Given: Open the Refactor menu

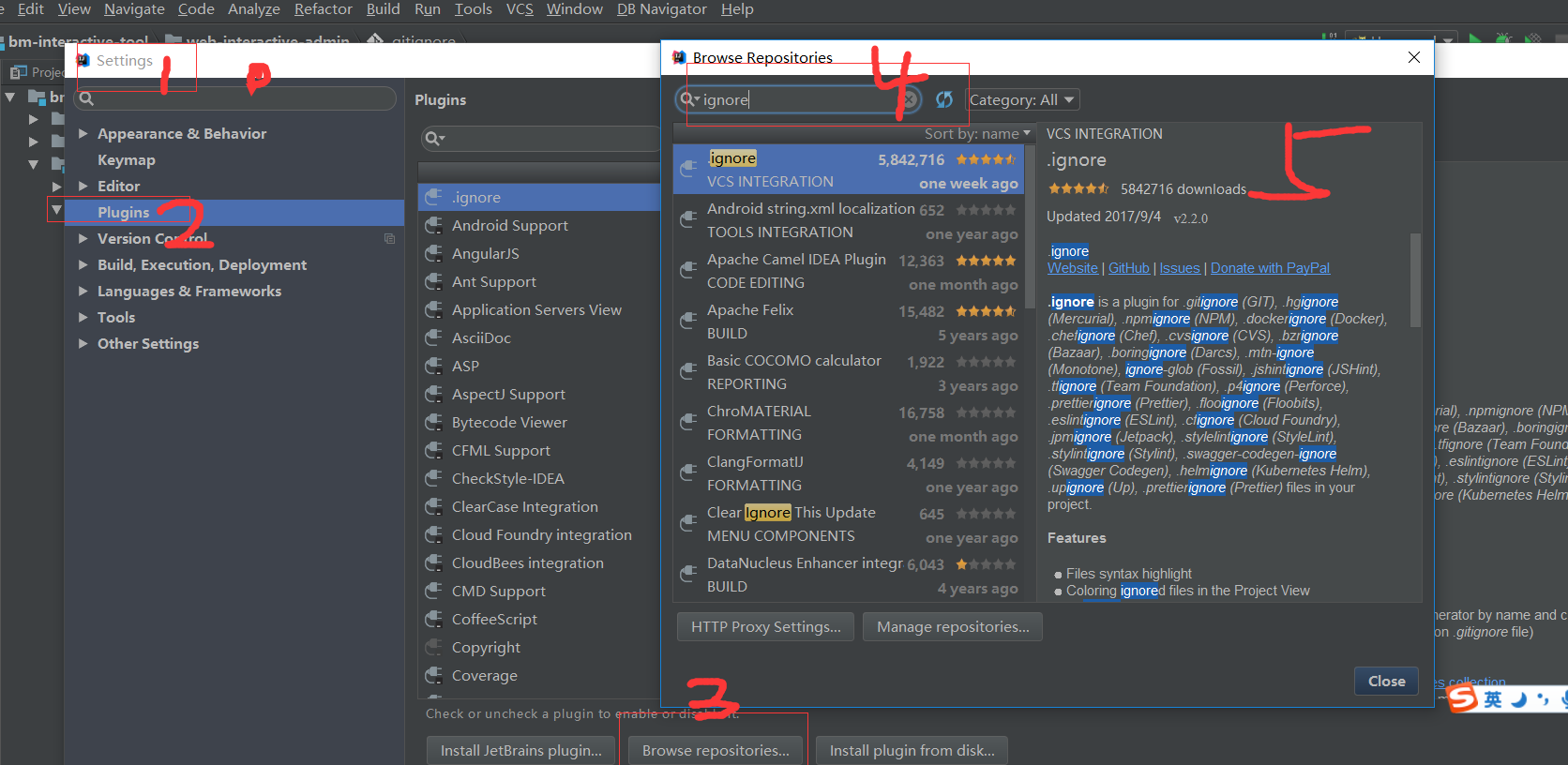Looking at the screenshot, I should [x=323, y=9].
